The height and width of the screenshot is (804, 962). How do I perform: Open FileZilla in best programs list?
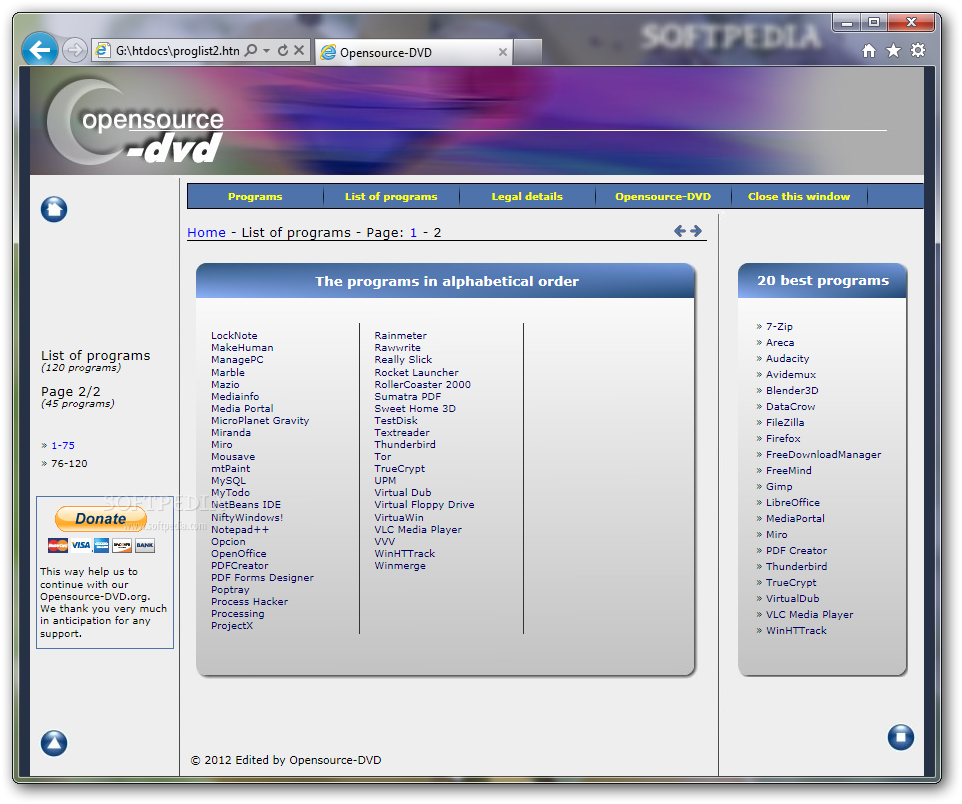pos(785,422)
